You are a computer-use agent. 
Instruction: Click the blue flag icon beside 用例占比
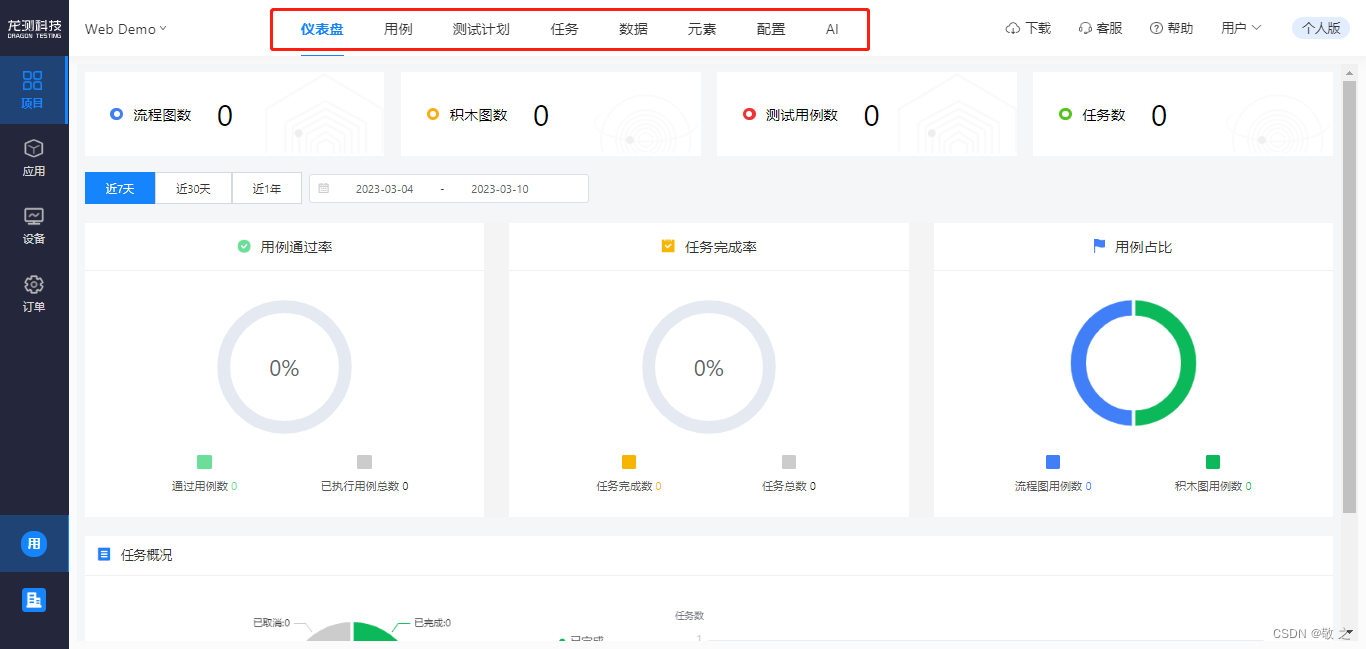1099,246
